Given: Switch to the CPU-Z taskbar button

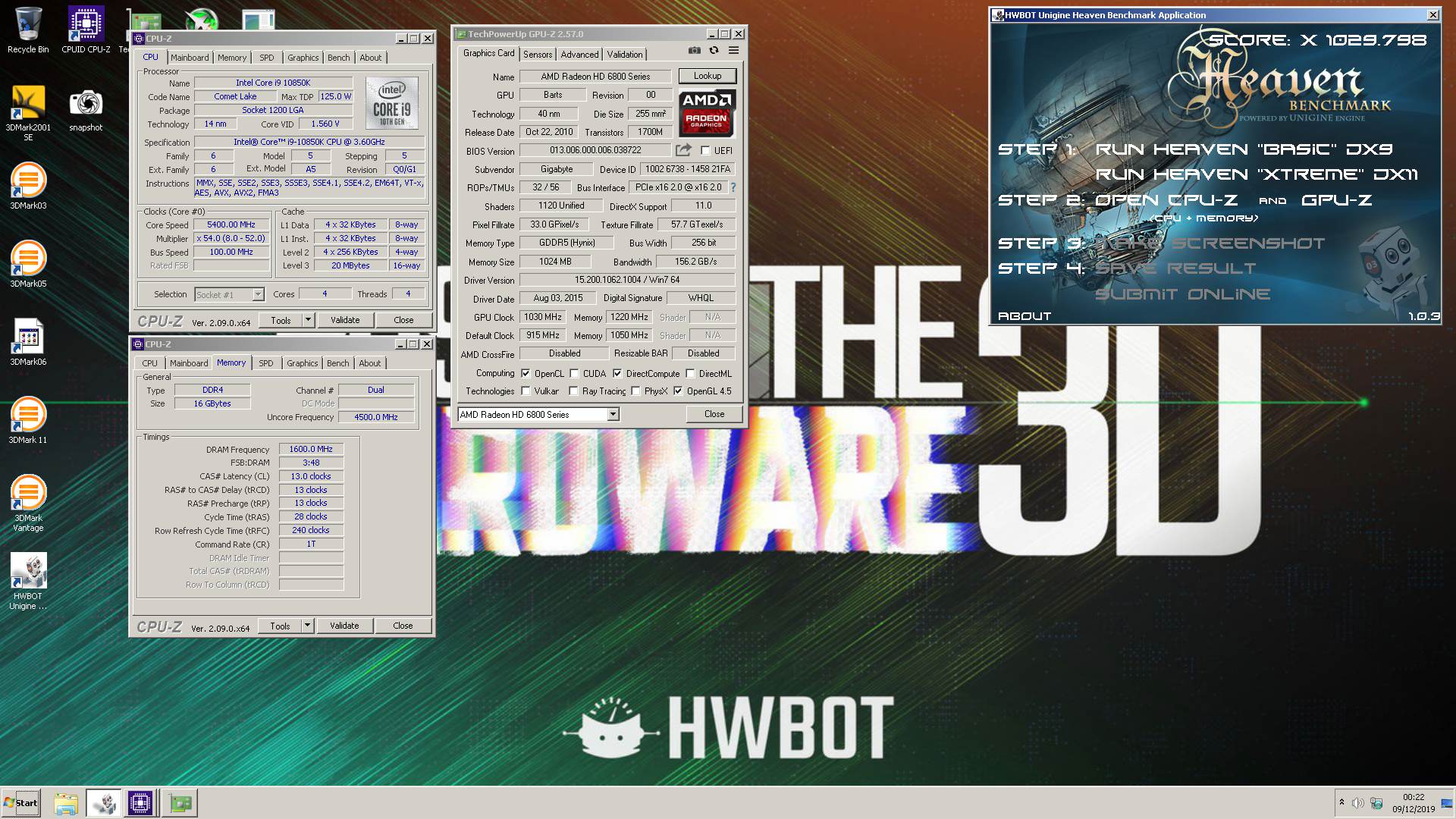Looking at the screenshot, I should click(140, 803).
